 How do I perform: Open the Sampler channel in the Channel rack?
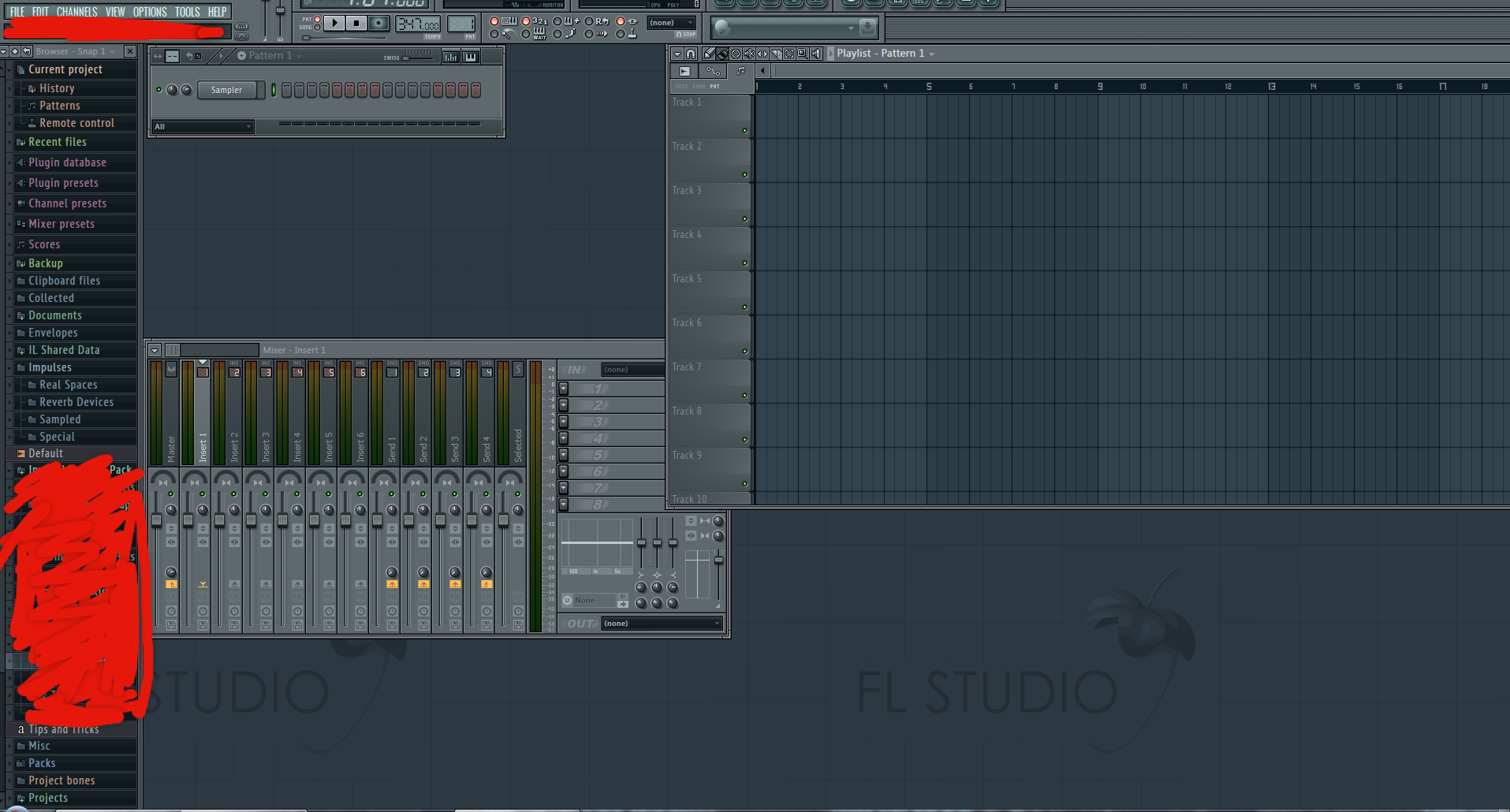tap(229, 90)
